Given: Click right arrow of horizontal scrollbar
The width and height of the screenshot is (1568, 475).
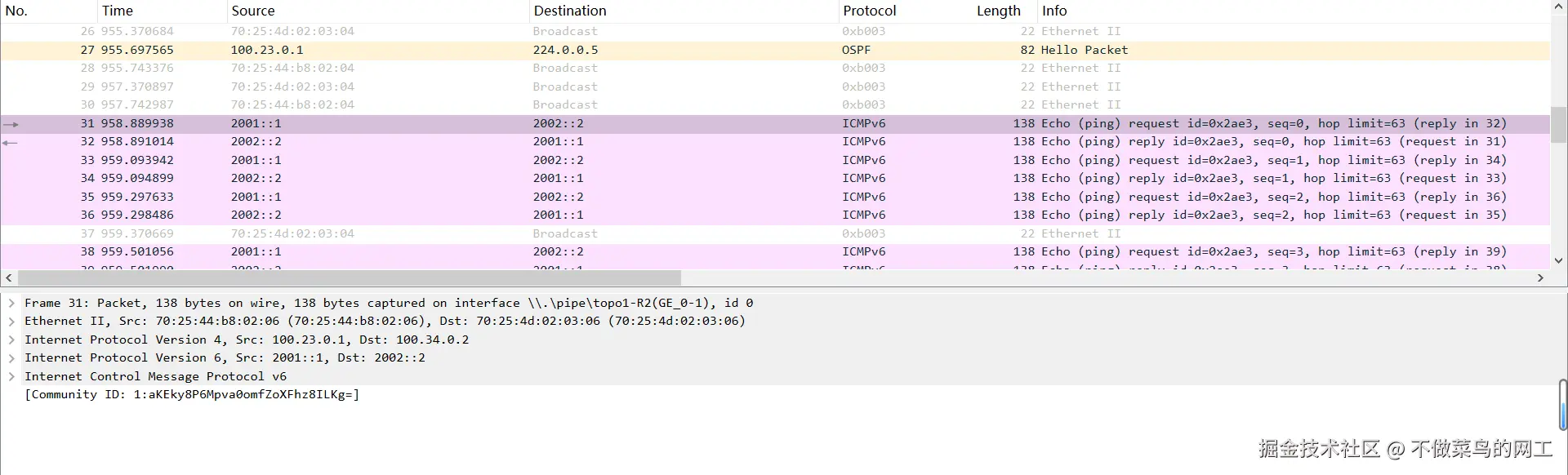Looking at the screenshot, I should point(1540,277).
